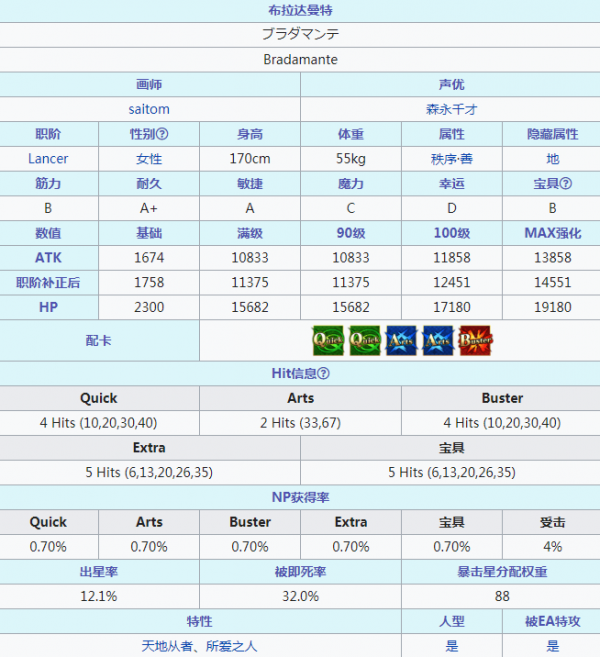Click the question mark beside 性别
Image resolution: width=600 pixels, height=657 pixels.
click(x=162, y=134)
